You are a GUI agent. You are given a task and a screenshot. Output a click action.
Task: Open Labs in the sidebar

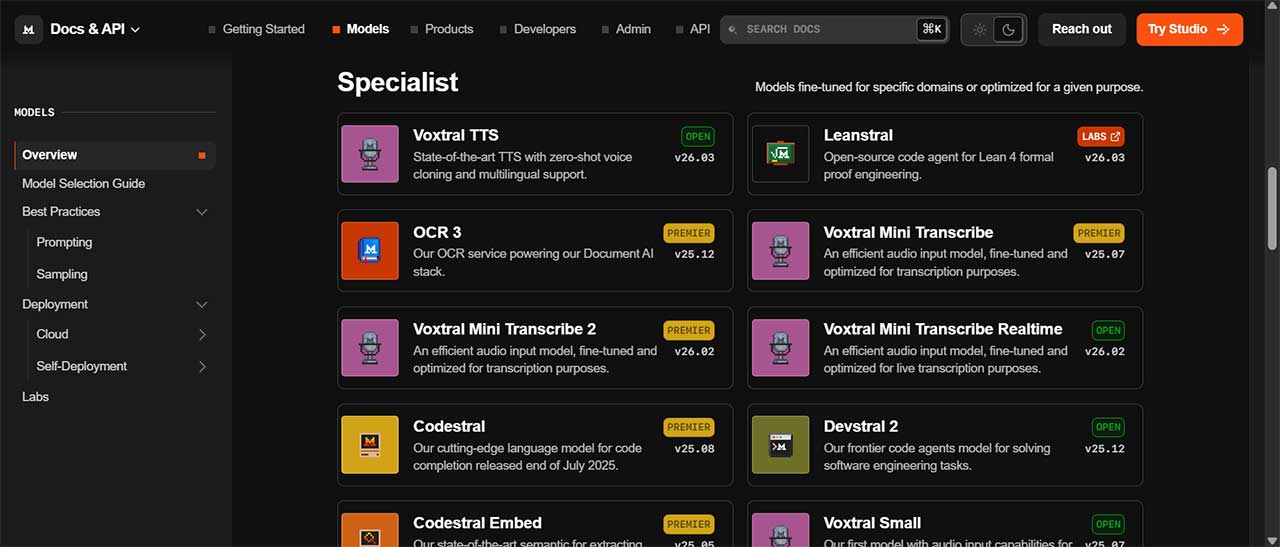(x=36, y=397)
